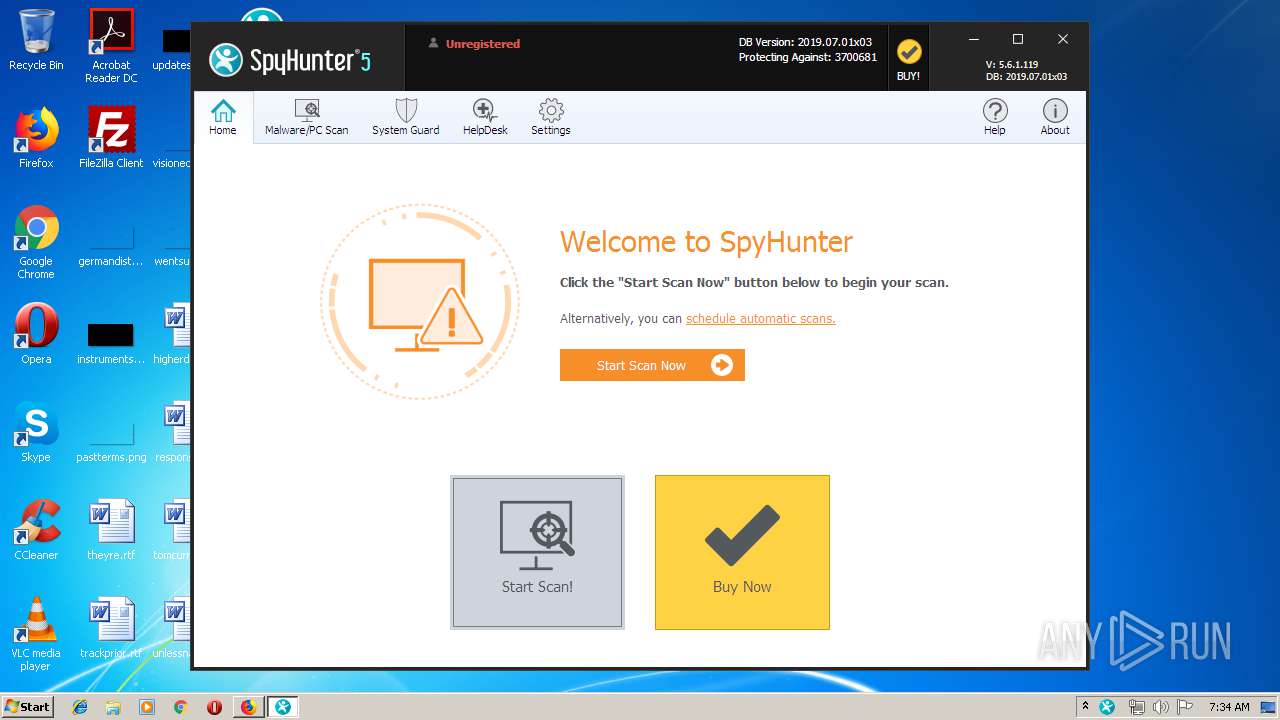Open the HelpDesk tab
The height and width of the screenshot is (720, 1280).
tap(485, 117)
